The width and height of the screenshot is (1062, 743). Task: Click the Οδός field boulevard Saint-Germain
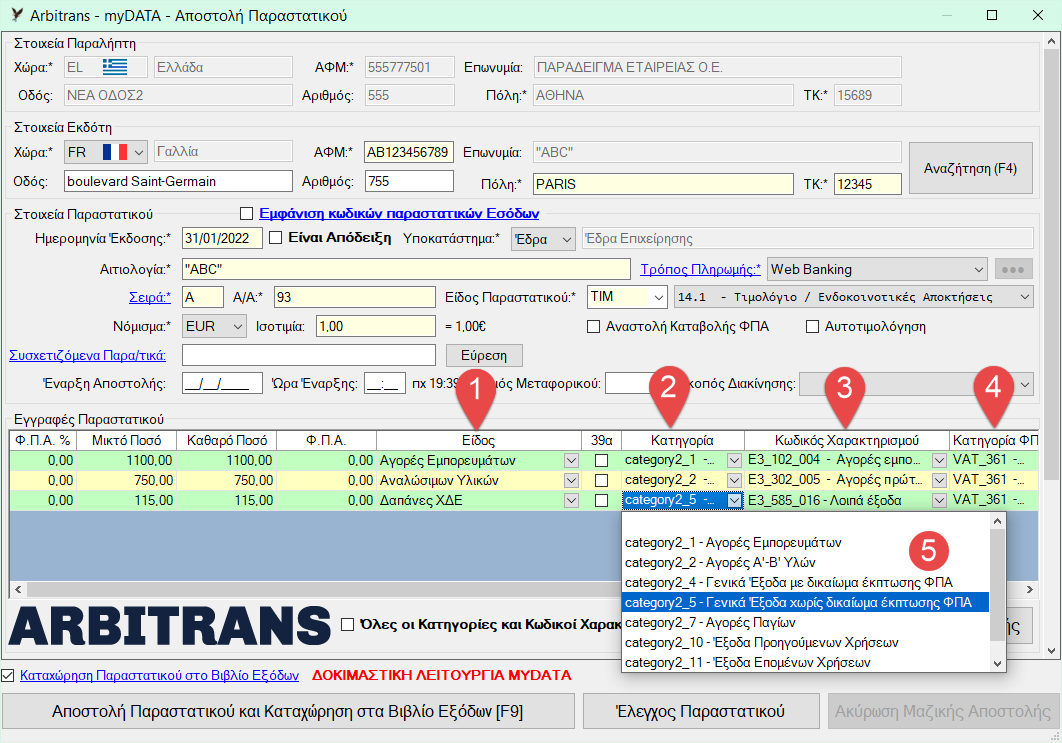pyautogui.click(x=178, y=181)
